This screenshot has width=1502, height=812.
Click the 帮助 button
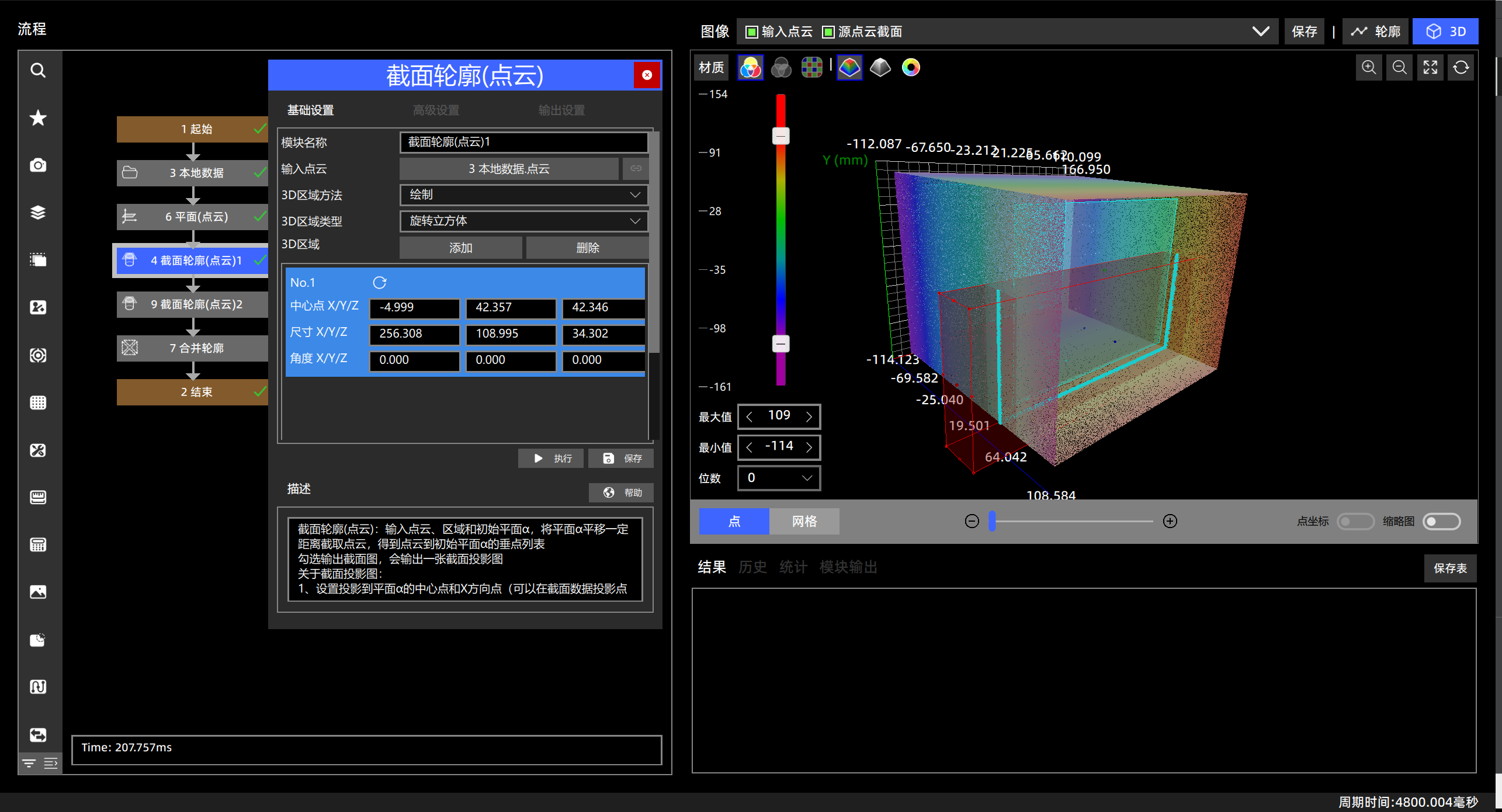(621, 492)
